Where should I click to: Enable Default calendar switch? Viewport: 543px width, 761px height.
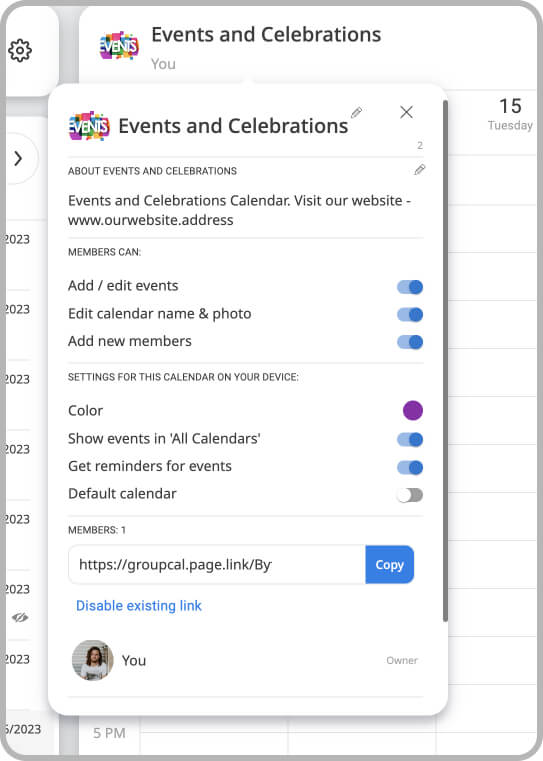click(410, 495)
